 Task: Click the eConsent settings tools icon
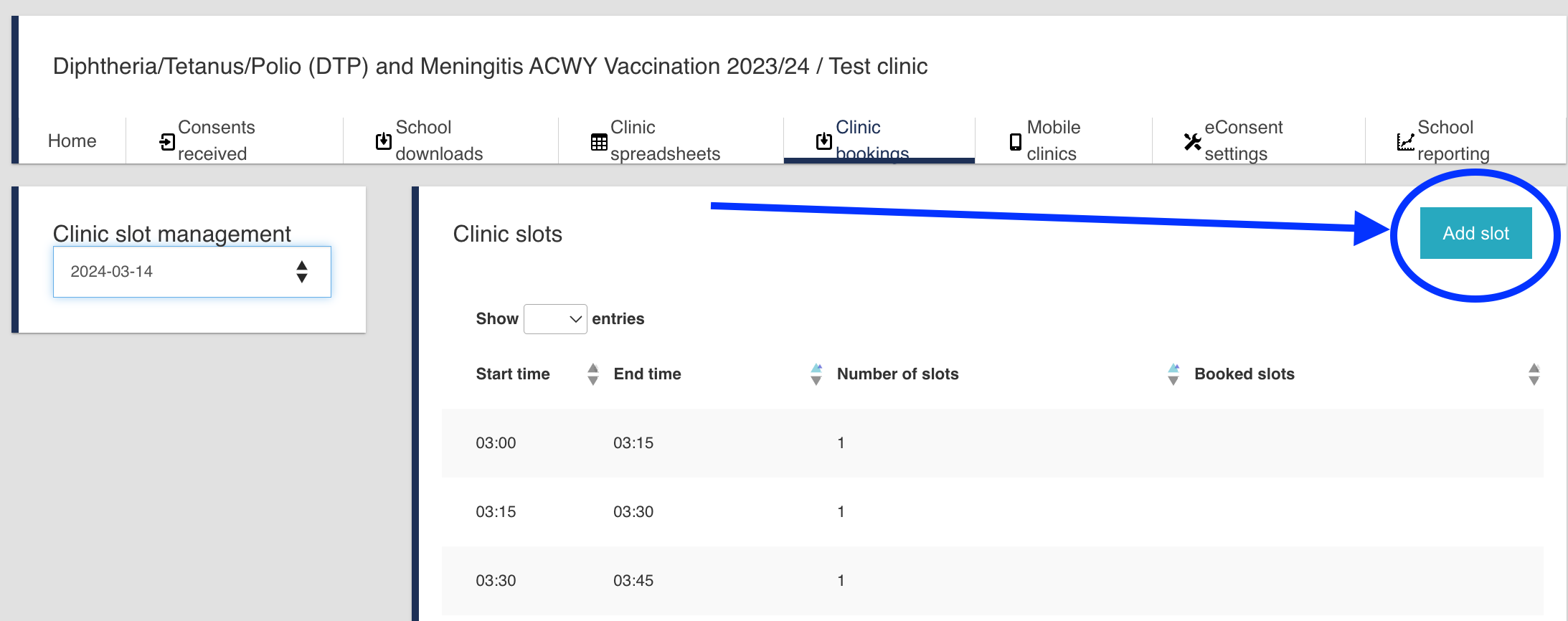pyautogui.click(x=1192, y=142)
